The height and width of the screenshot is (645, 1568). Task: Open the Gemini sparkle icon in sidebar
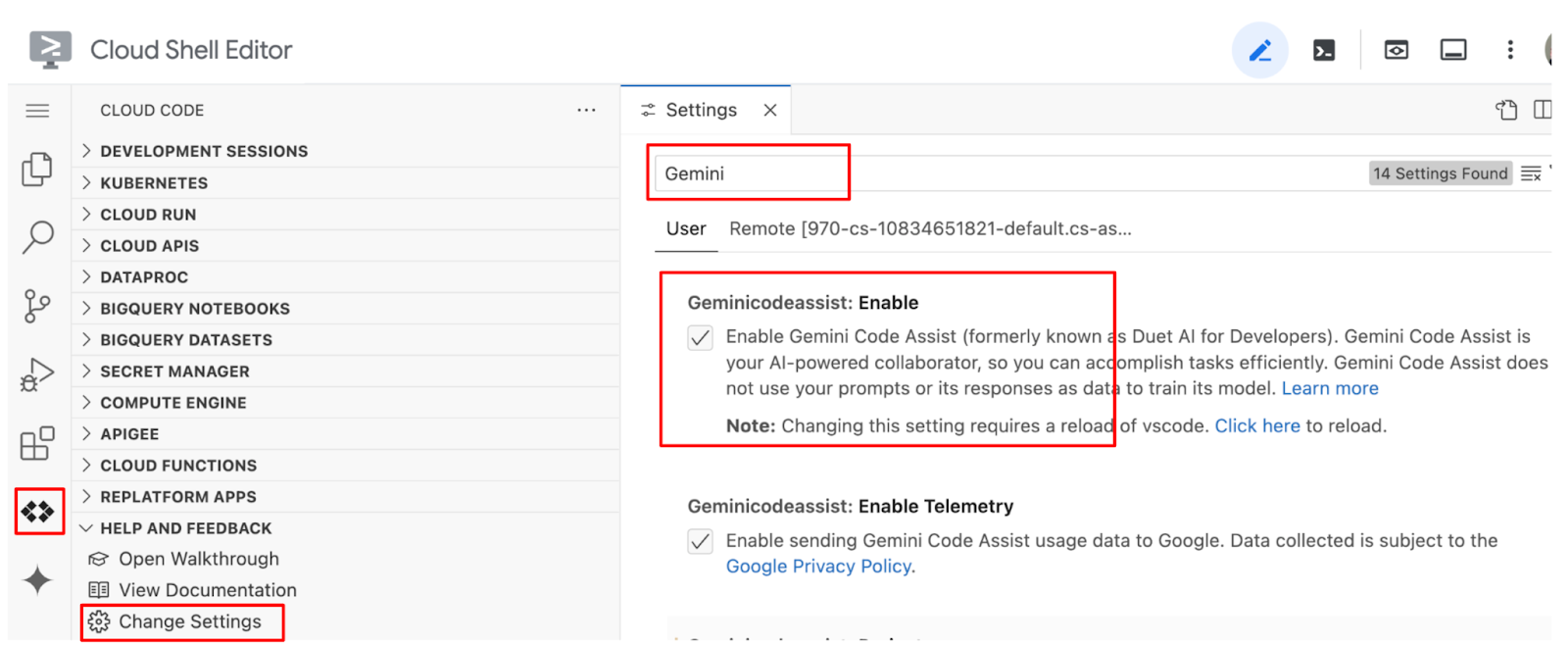[x=37, y=580]
